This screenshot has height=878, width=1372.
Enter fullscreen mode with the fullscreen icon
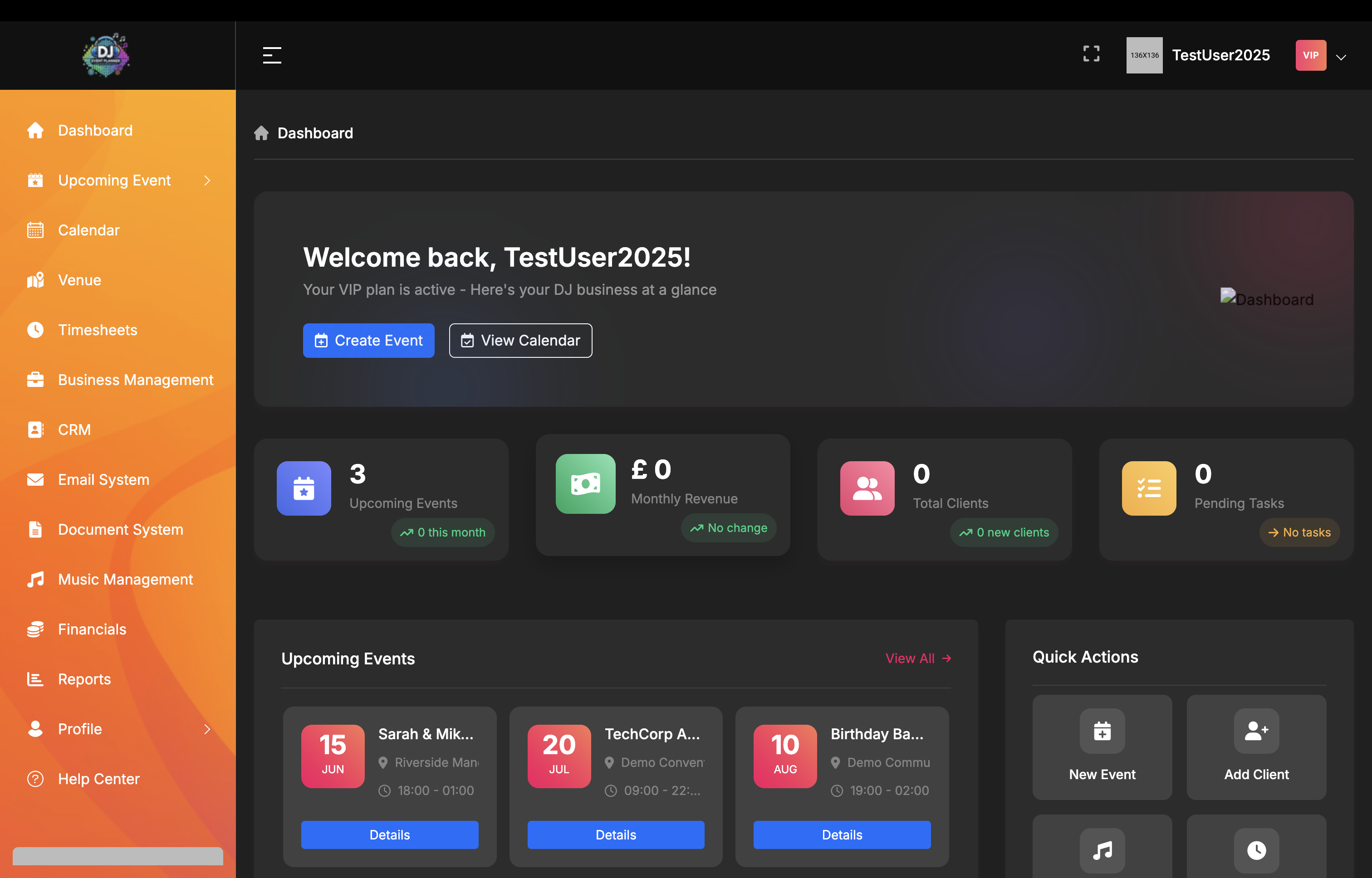tap(1091, 54)
